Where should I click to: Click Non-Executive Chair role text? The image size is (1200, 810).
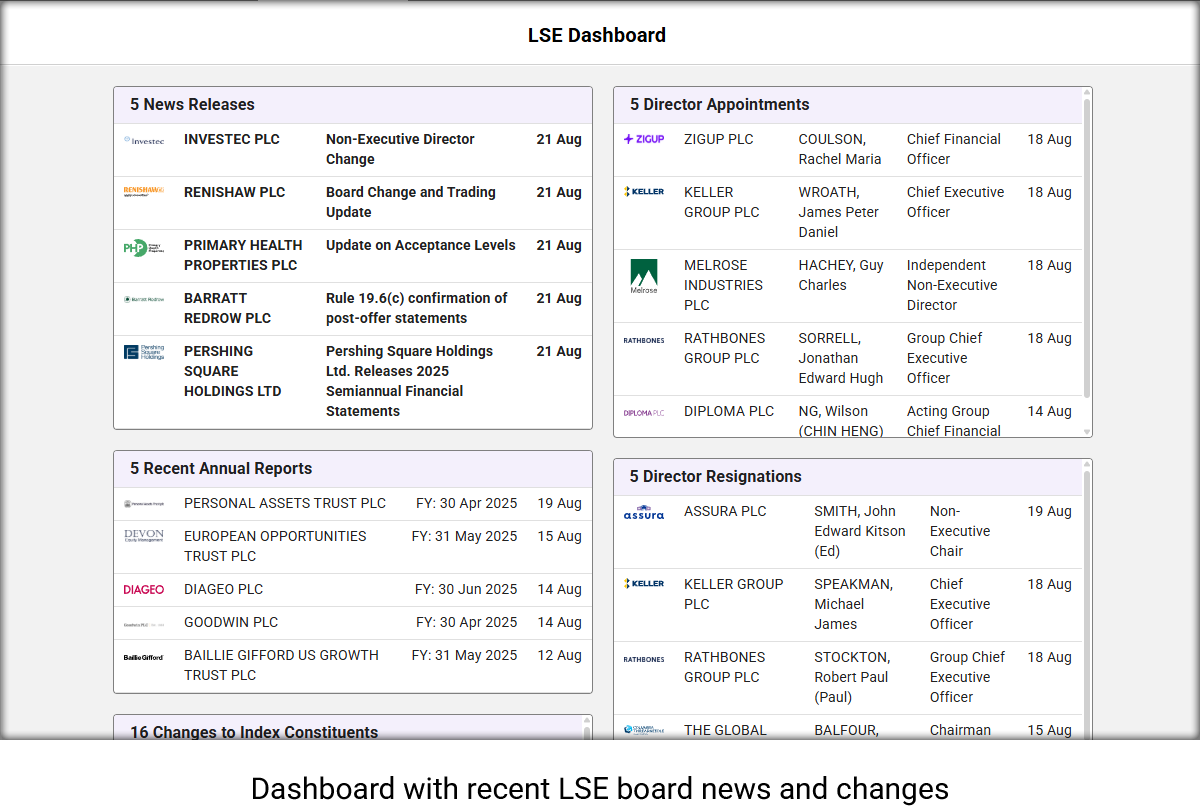(960, 531)
